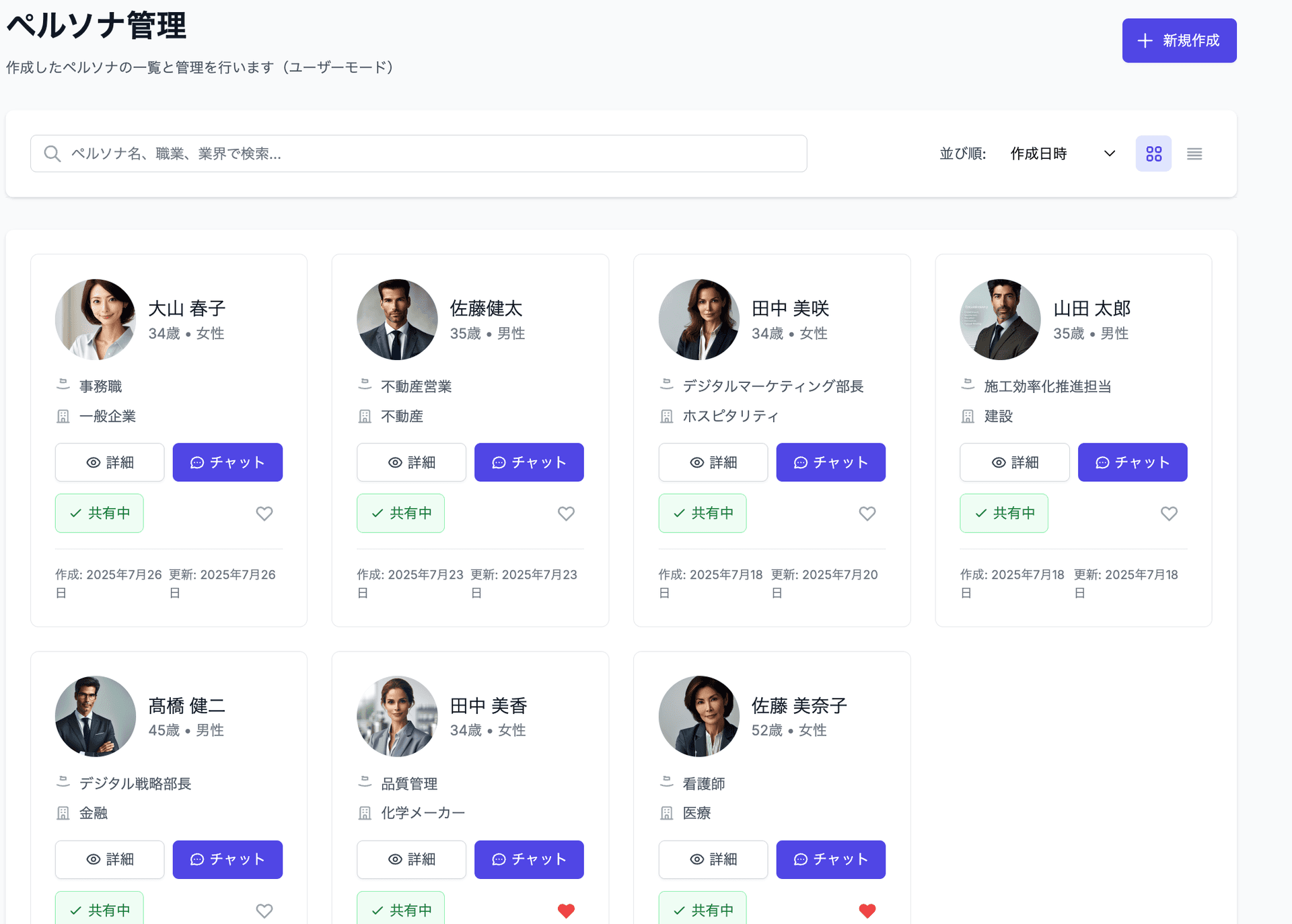Switch to grid view layout
1292x924 pixels.
point(1153,154)
